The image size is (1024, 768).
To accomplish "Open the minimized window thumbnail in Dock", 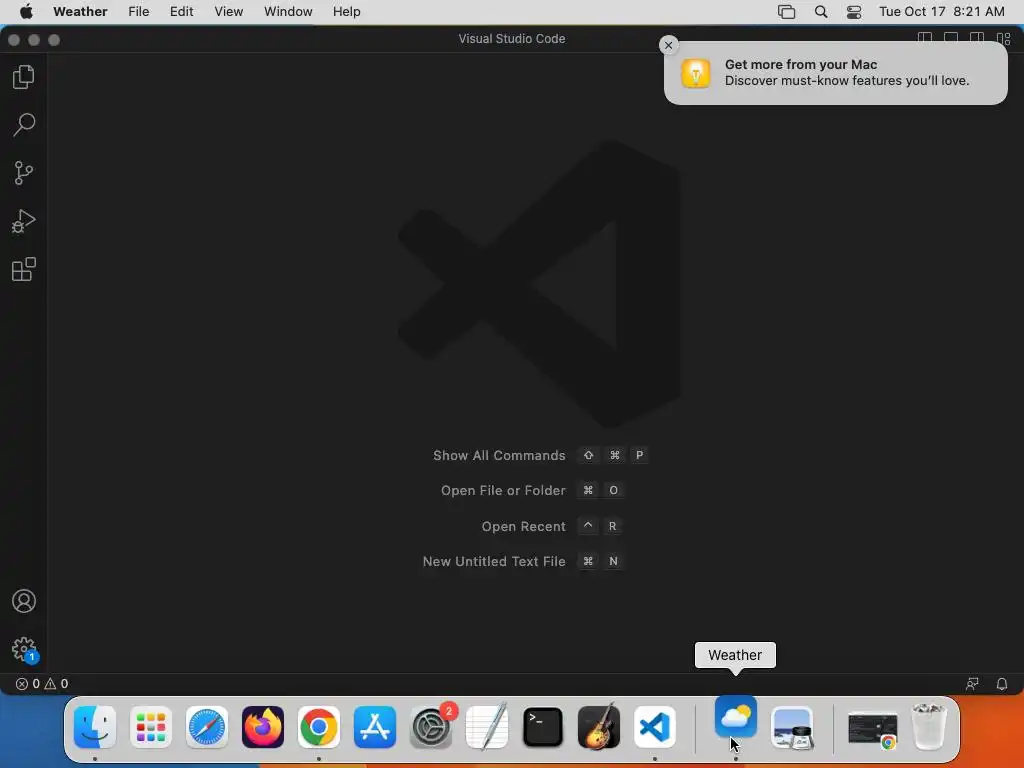I will [872, 729].
